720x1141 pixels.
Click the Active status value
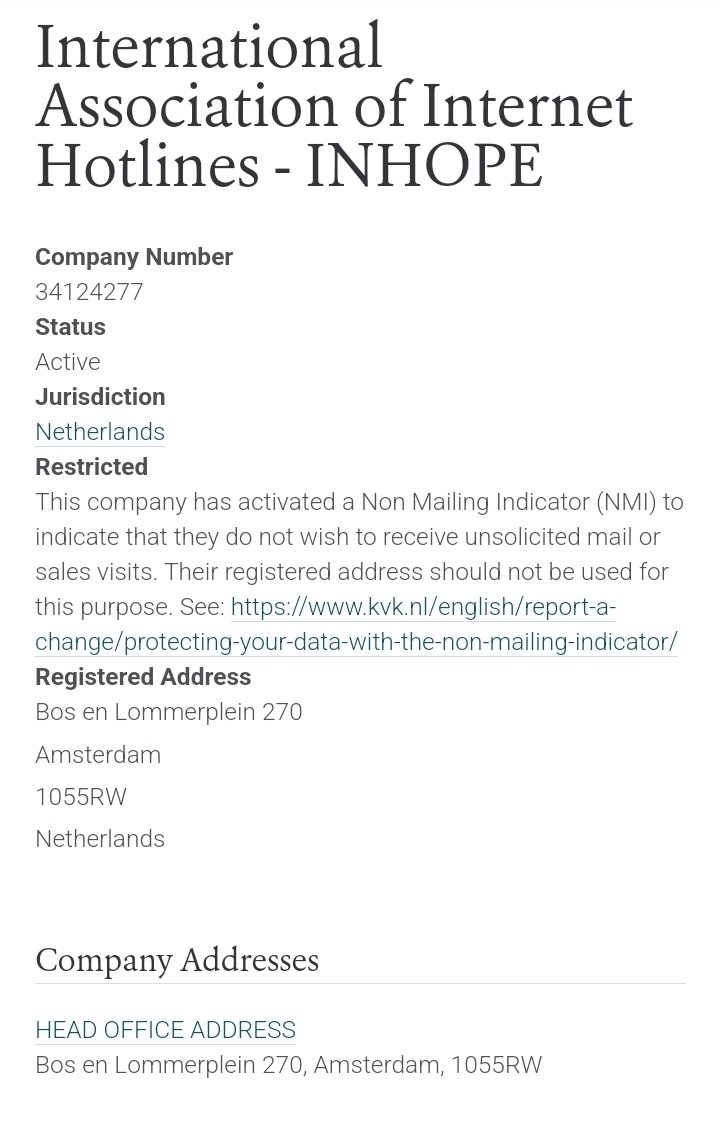[x=68, y=362]
